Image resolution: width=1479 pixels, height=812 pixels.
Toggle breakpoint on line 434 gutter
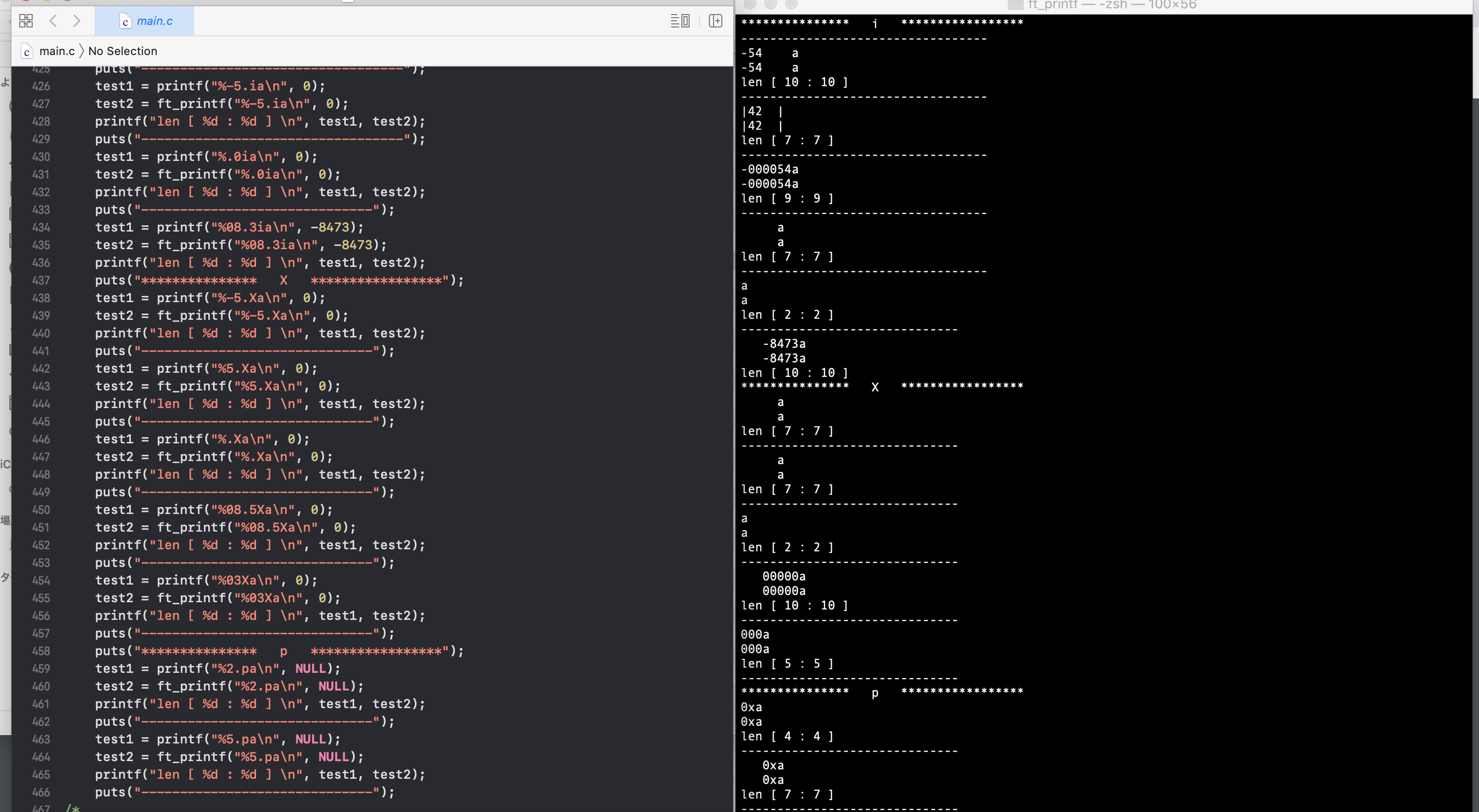[x=41, y=227]
